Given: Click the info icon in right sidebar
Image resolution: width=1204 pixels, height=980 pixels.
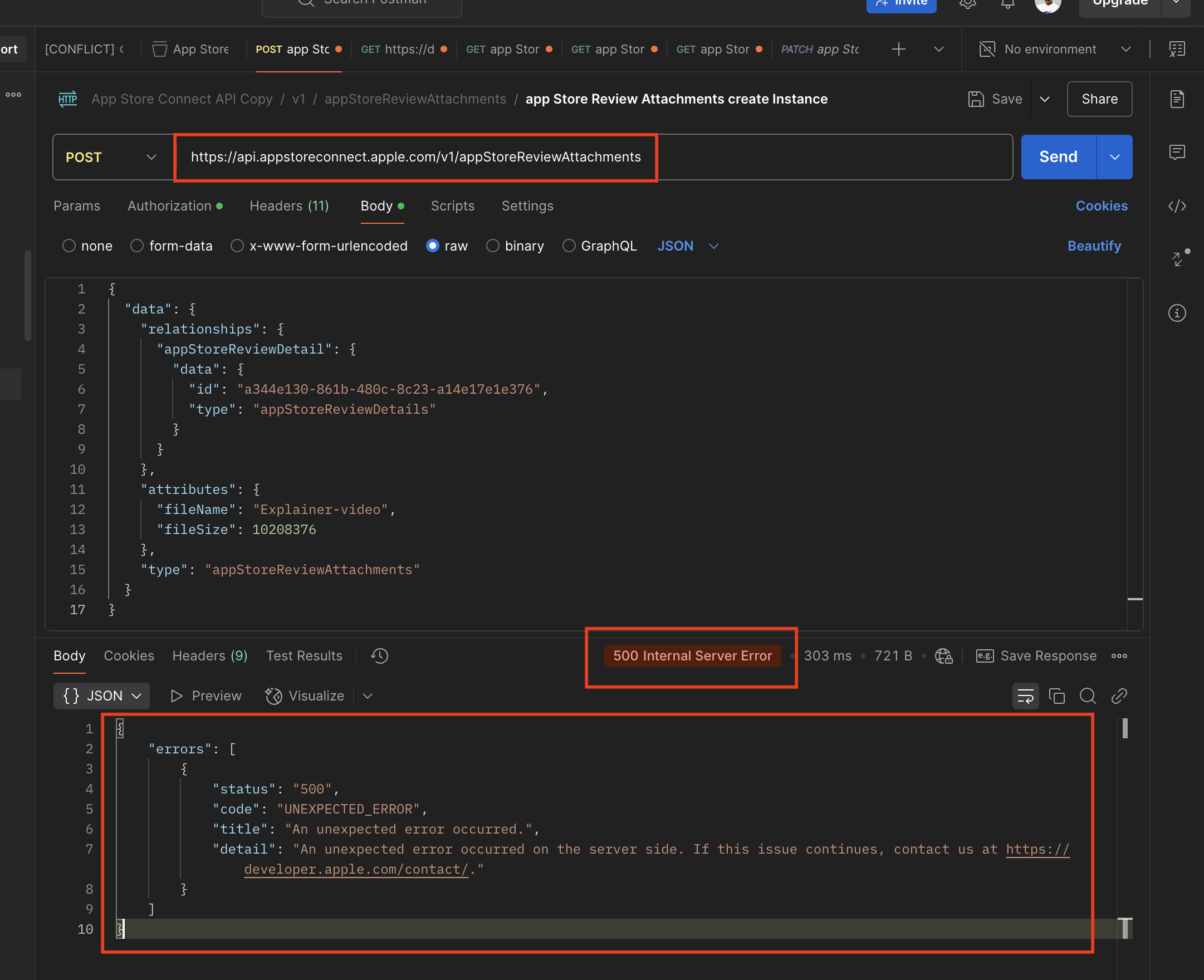Looking at the screenshot, I should (x=1176, y=313).
